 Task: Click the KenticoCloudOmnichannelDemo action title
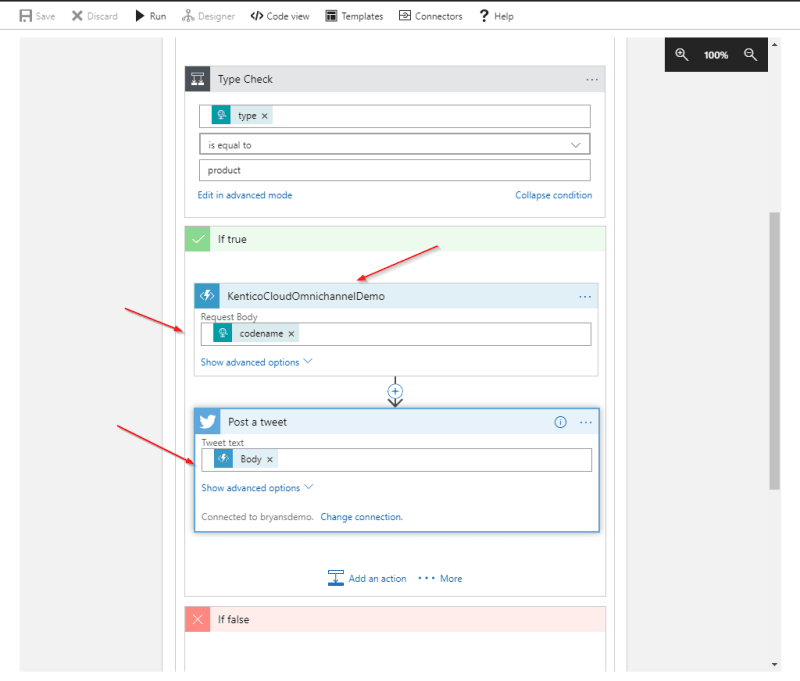tap(306, 296)
